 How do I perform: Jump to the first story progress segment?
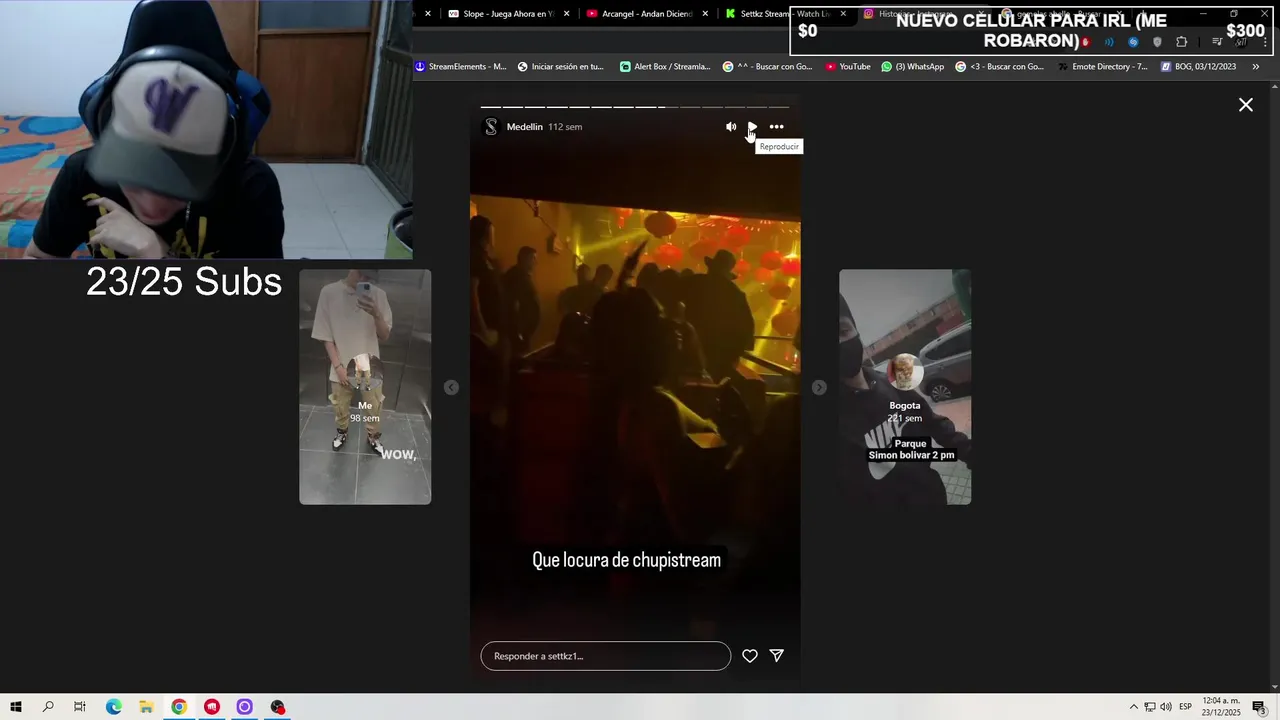tap(491, 107)
